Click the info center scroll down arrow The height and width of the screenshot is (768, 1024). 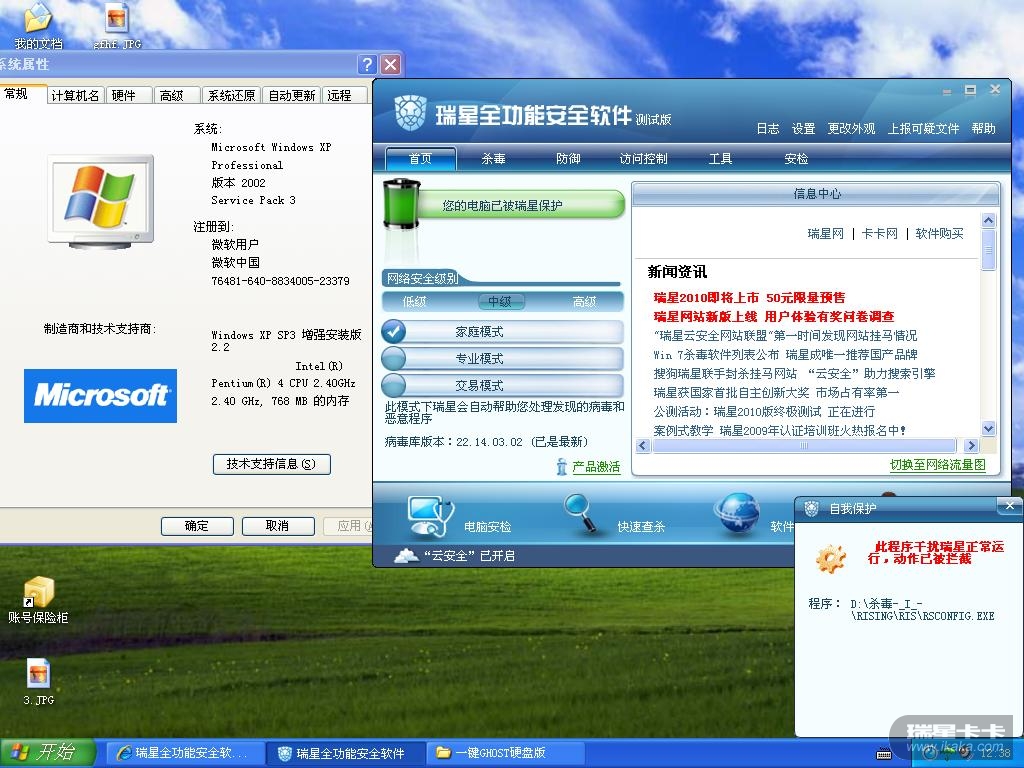point(988,428)
